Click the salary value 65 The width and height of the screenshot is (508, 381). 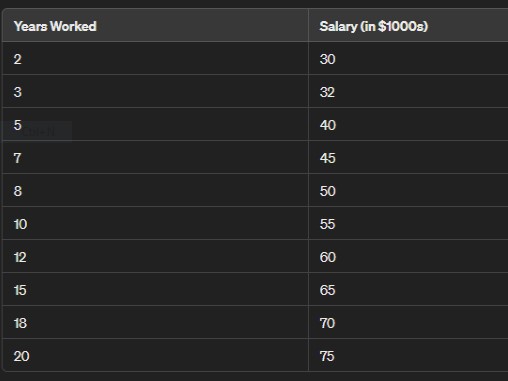(327, 290)
